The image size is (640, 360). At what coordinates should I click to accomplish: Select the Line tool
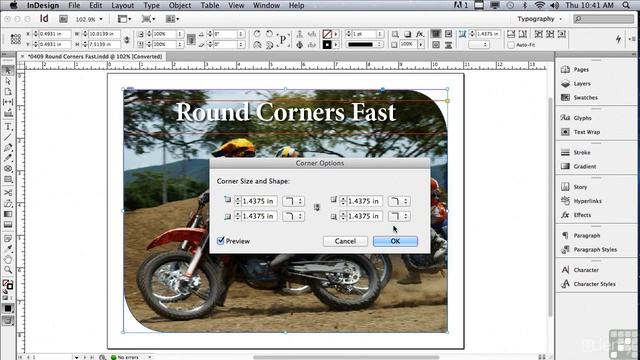click(x=8, y=137)
